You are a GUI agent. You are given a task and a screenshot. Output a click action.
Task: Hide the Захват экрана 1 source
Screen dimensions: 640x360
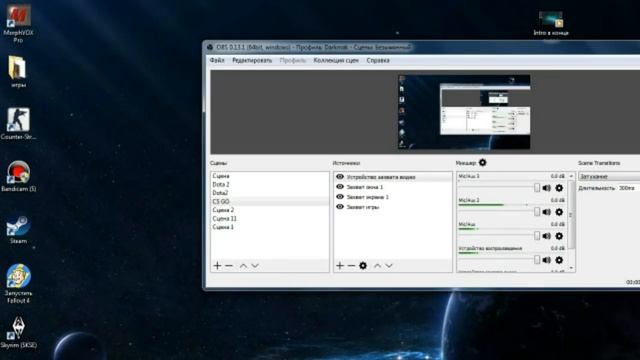click(340, 197)
